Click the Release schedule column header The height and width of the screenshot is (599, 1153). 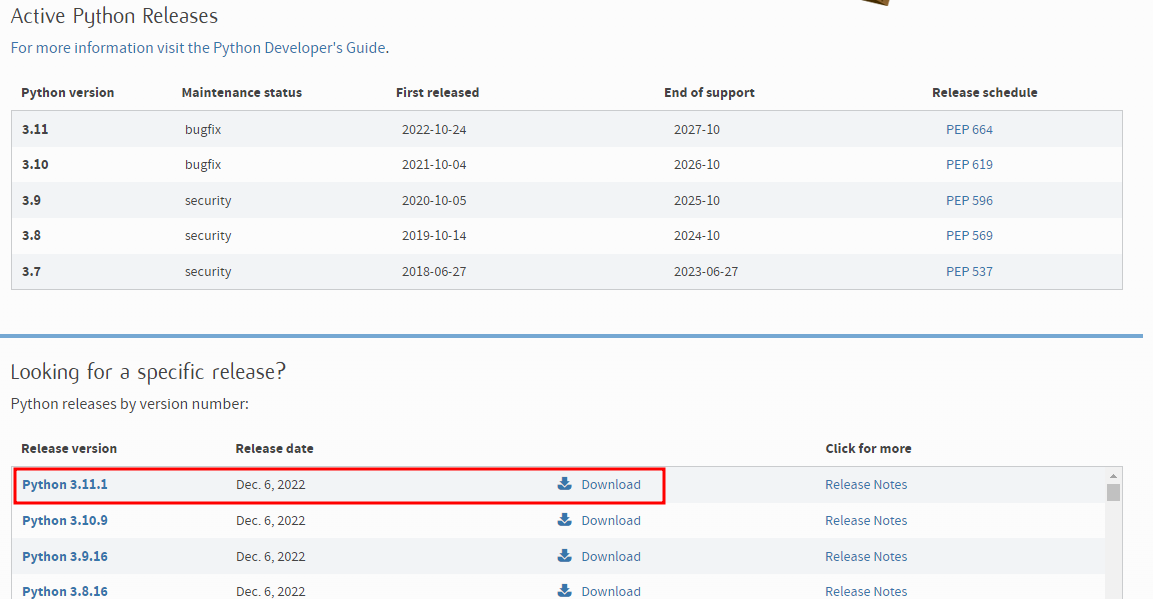[985, 93]
